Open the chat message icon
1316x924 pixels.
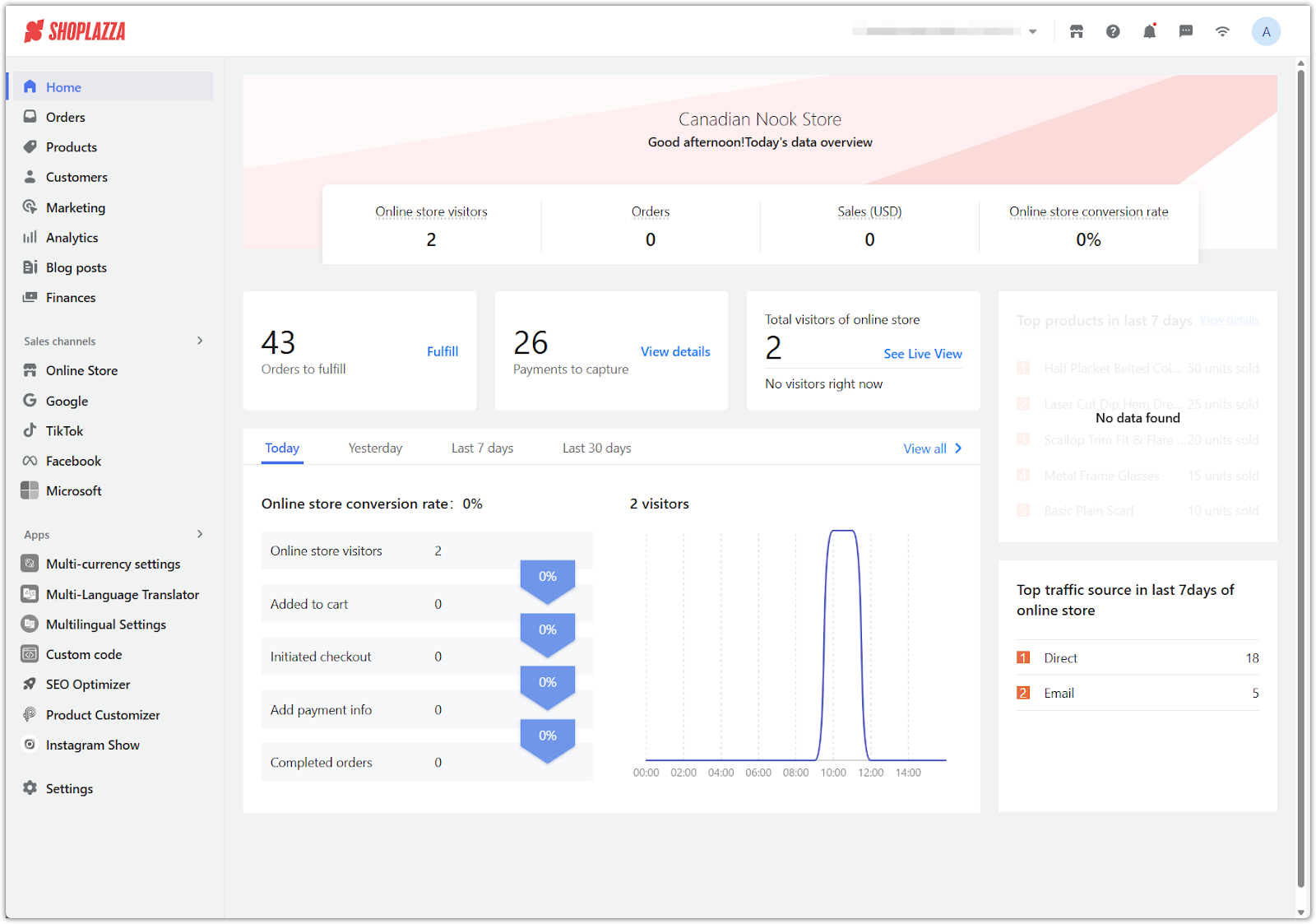1186,31
